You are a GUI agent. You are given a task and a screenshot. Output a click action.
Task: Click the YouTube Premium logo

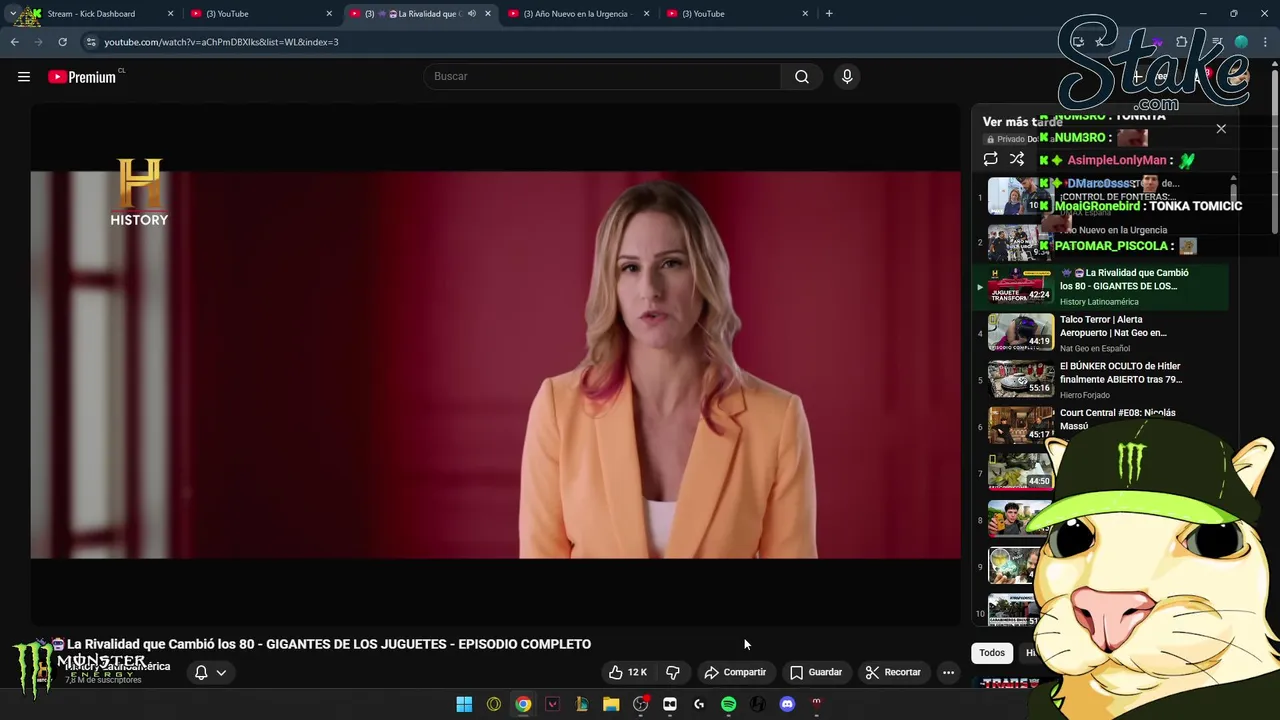pyautogui.click(x=82, y=77)
